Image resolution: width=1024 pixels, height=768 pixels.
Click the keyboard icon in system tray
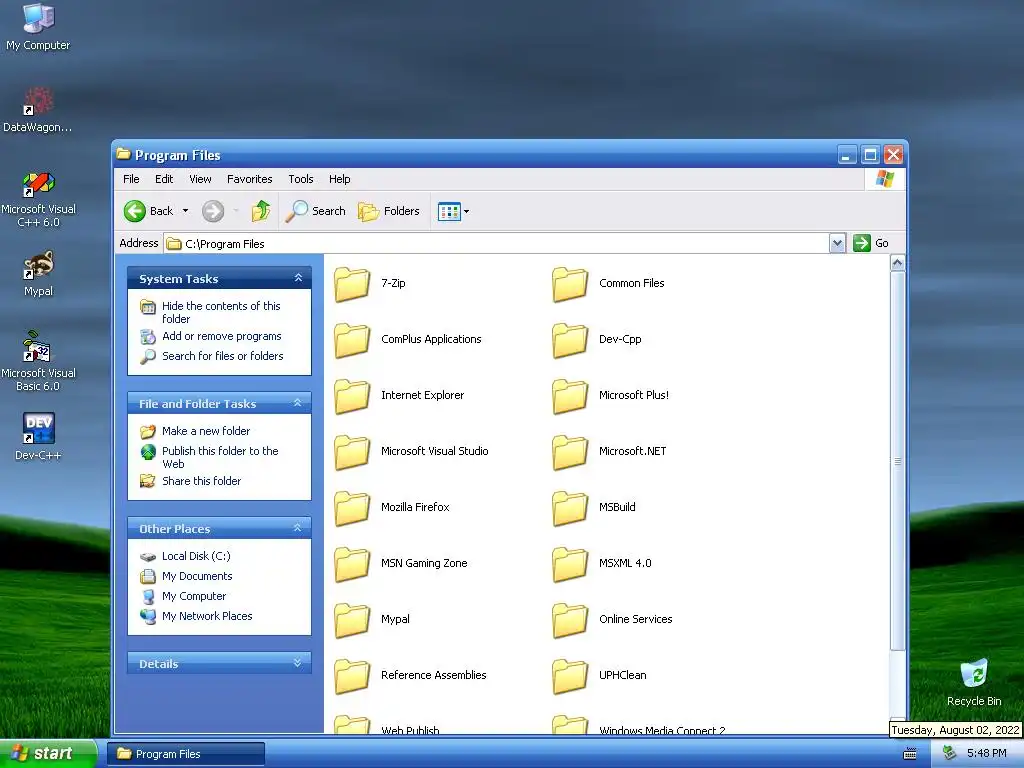[909, 754]
